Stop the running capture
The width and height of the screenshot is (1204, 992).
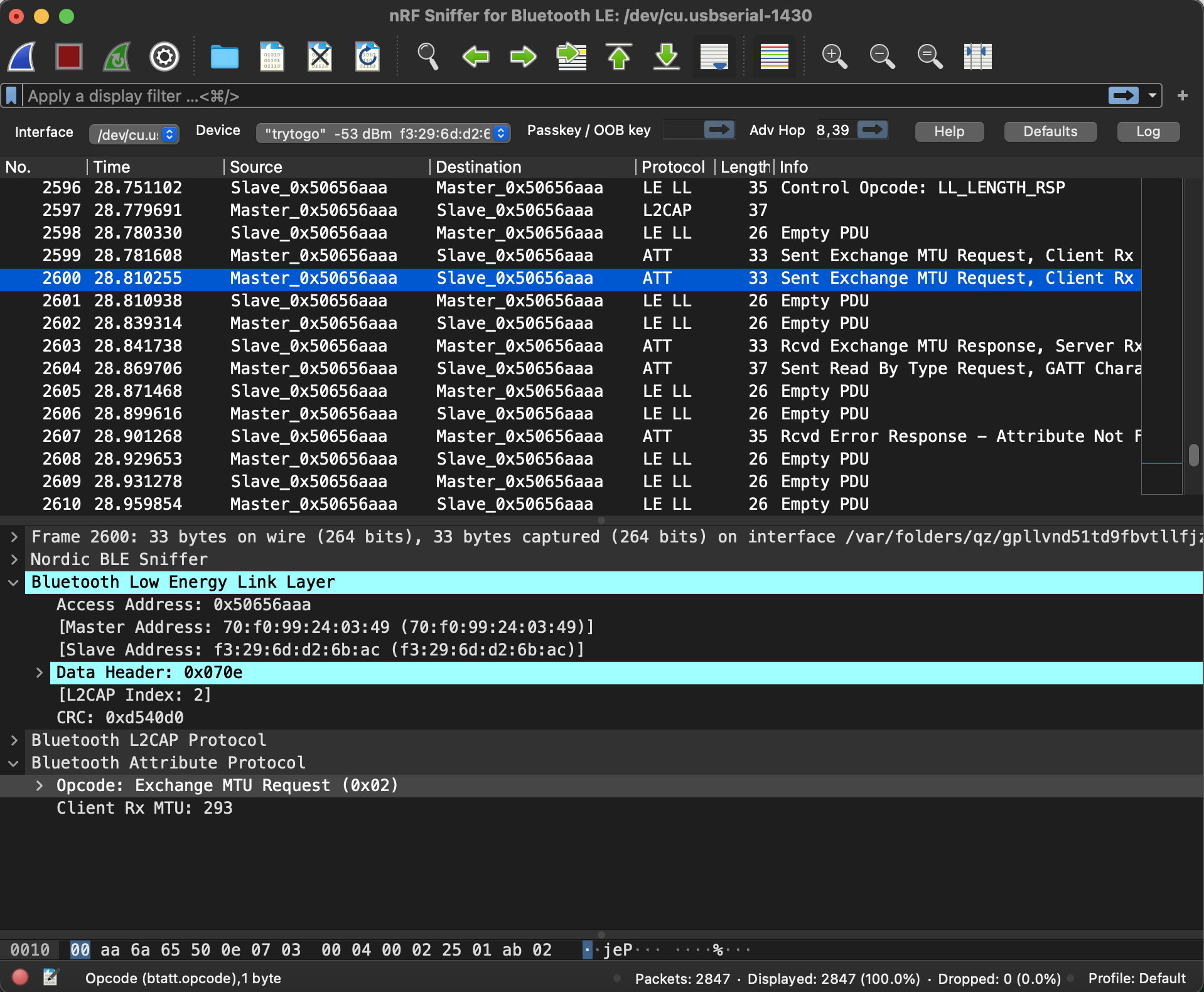tap(69, 57)
